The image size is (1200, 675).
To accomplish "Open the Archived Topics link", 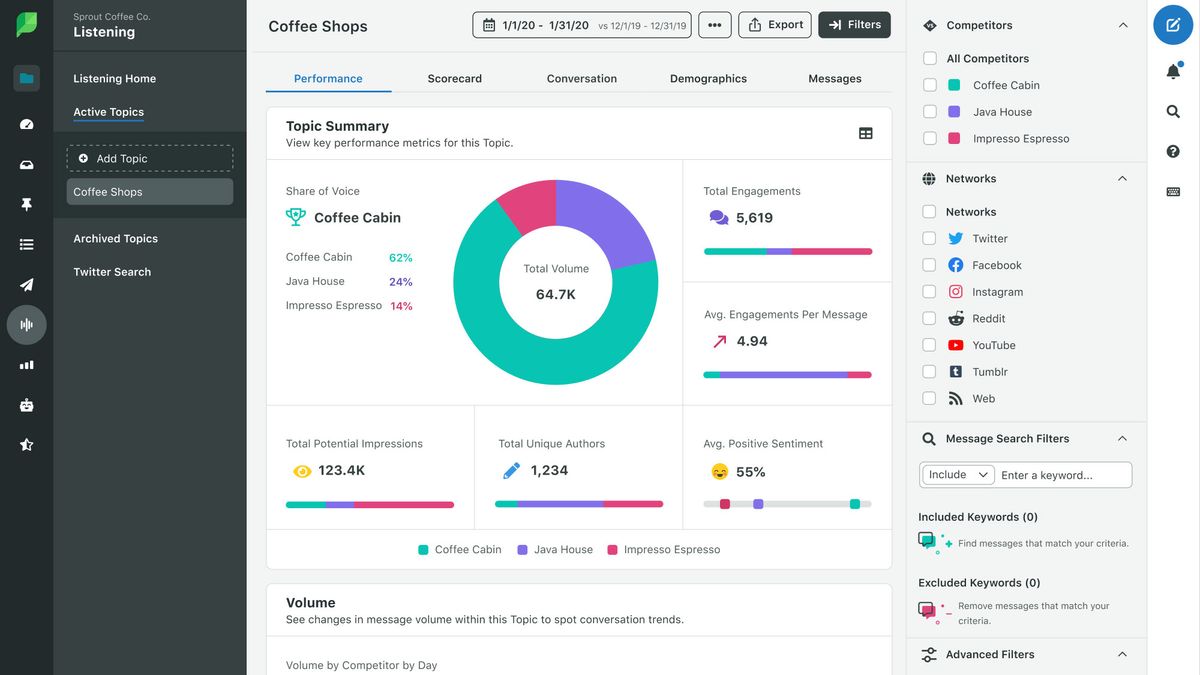I will tap(115, 238).
